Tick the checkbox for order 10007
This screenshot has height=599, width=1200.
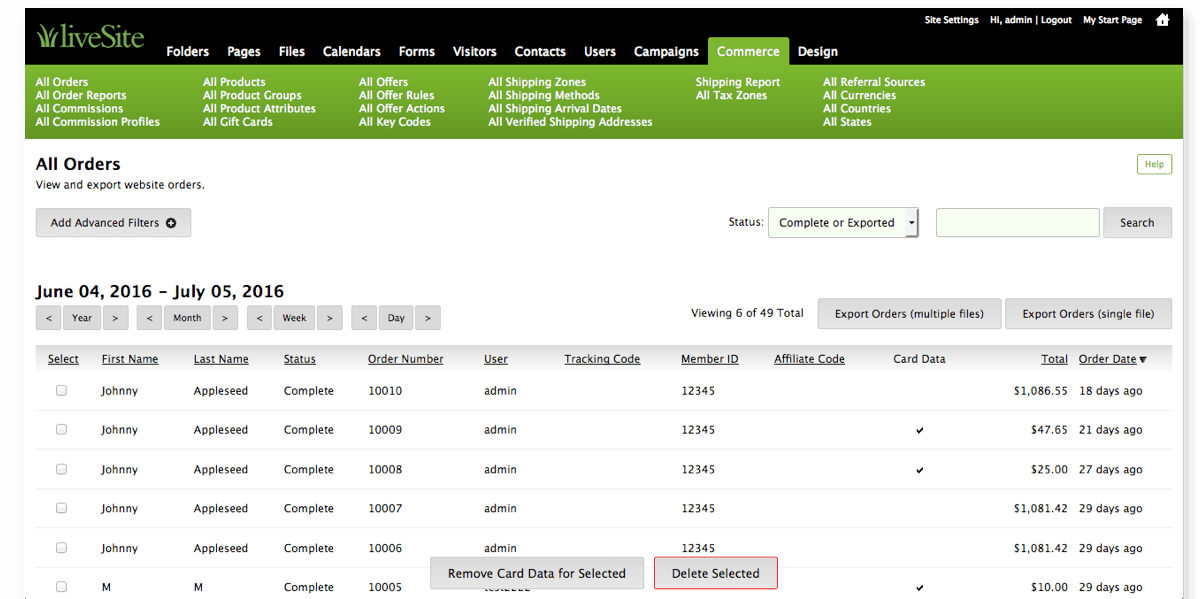click(x=61, y=509)
